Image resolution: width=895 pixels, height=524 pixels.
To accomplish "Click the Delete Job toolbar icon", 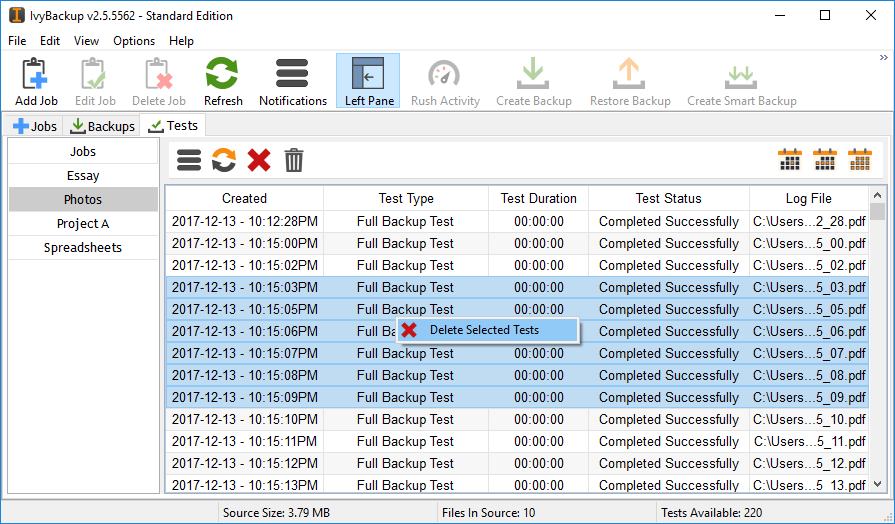I will [159, 81].
